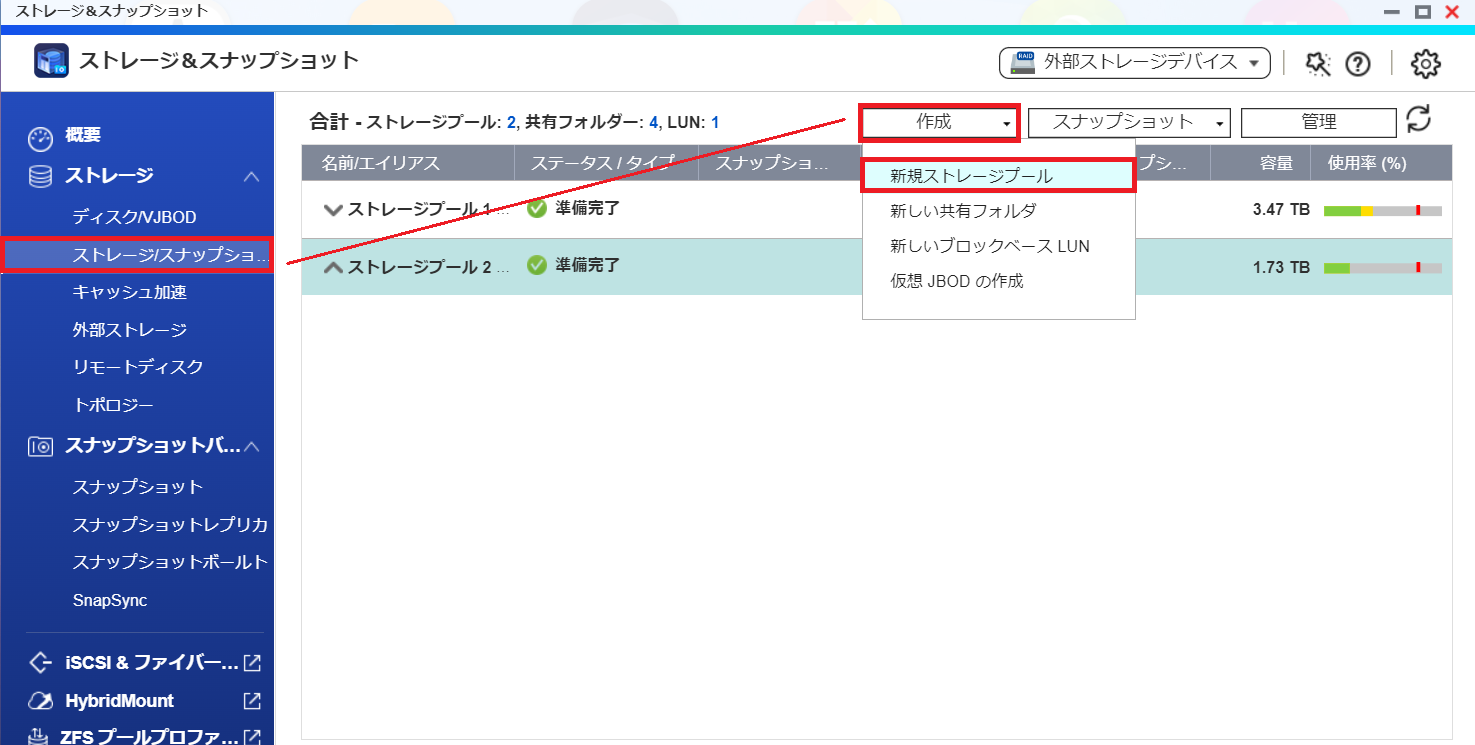Collapse the ストレージ sidebar section

251,177
